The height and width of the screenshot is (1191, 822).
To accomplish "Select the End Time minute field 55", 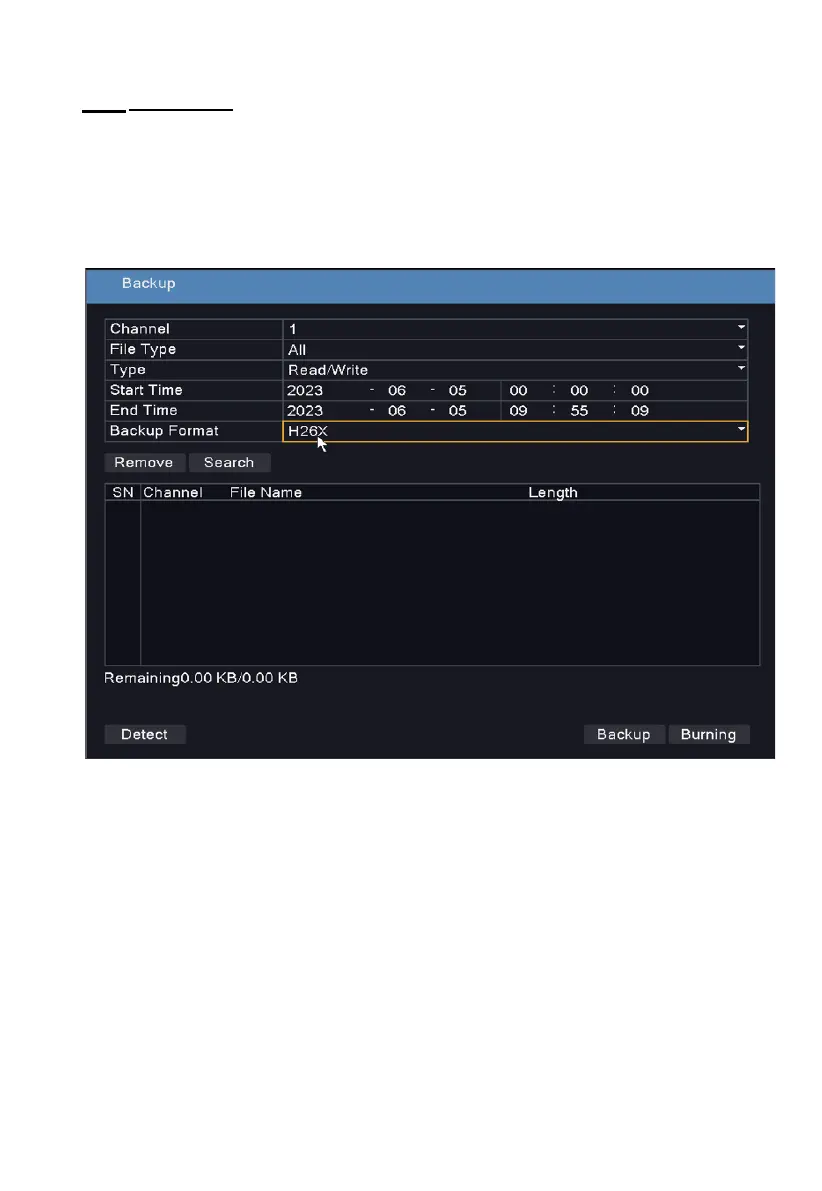I will click(579, 411).
